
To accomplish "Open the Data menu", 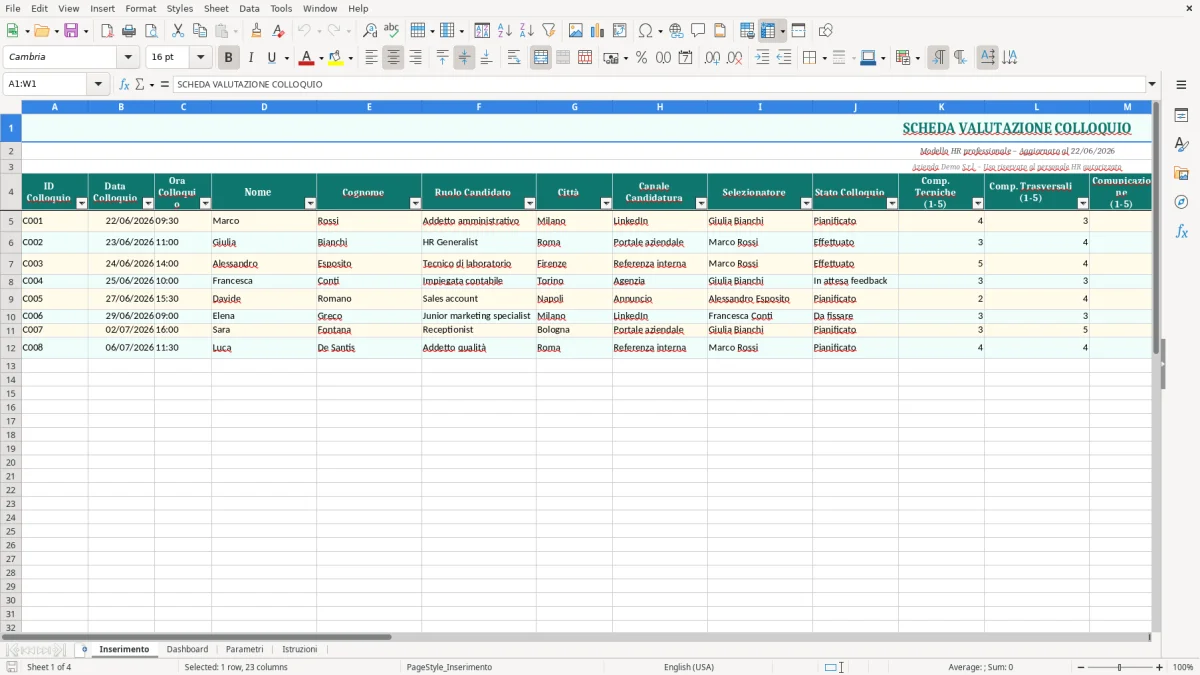I will click(249, 8).
